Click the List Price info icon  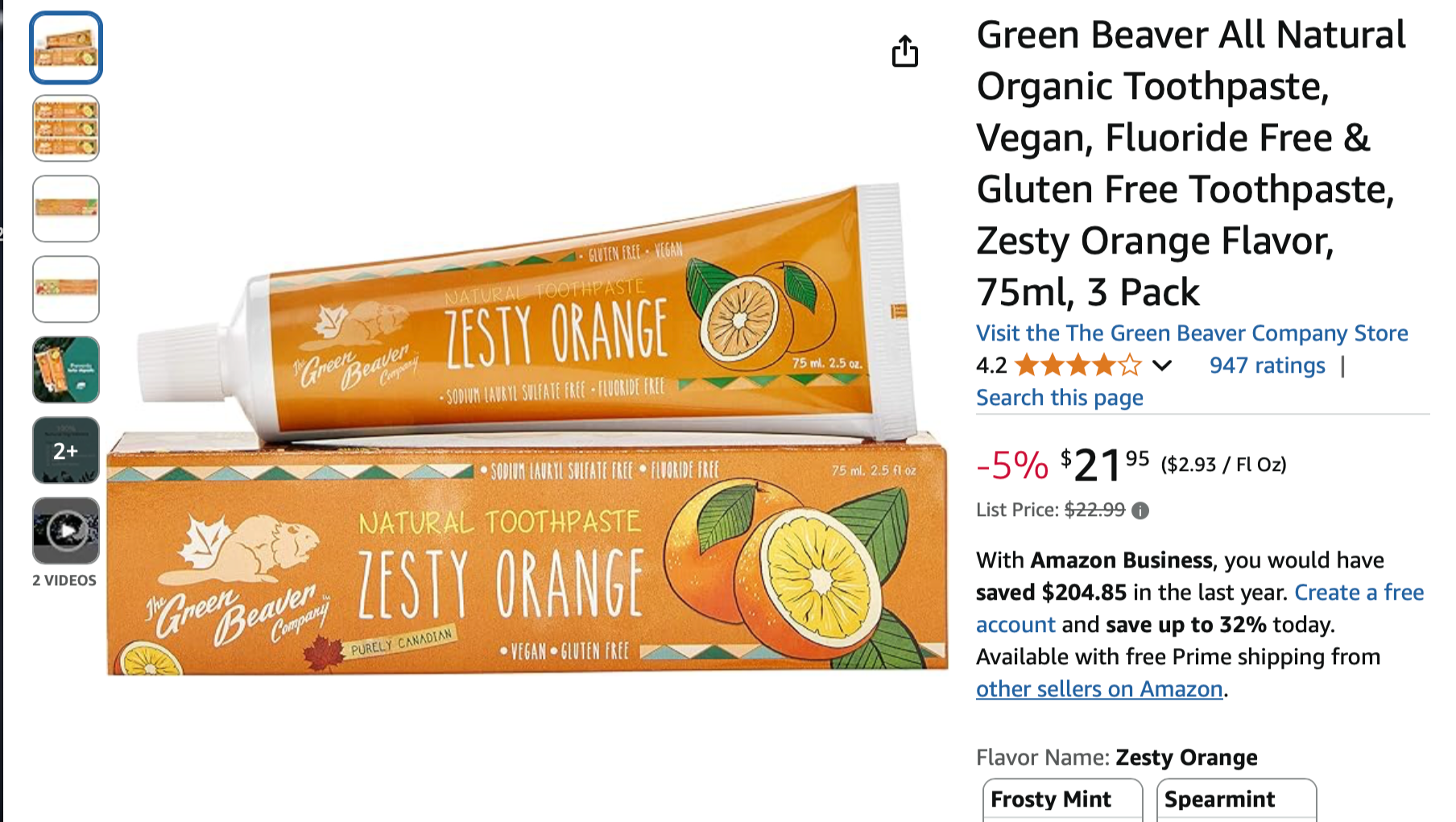[x=1140, y=510]
